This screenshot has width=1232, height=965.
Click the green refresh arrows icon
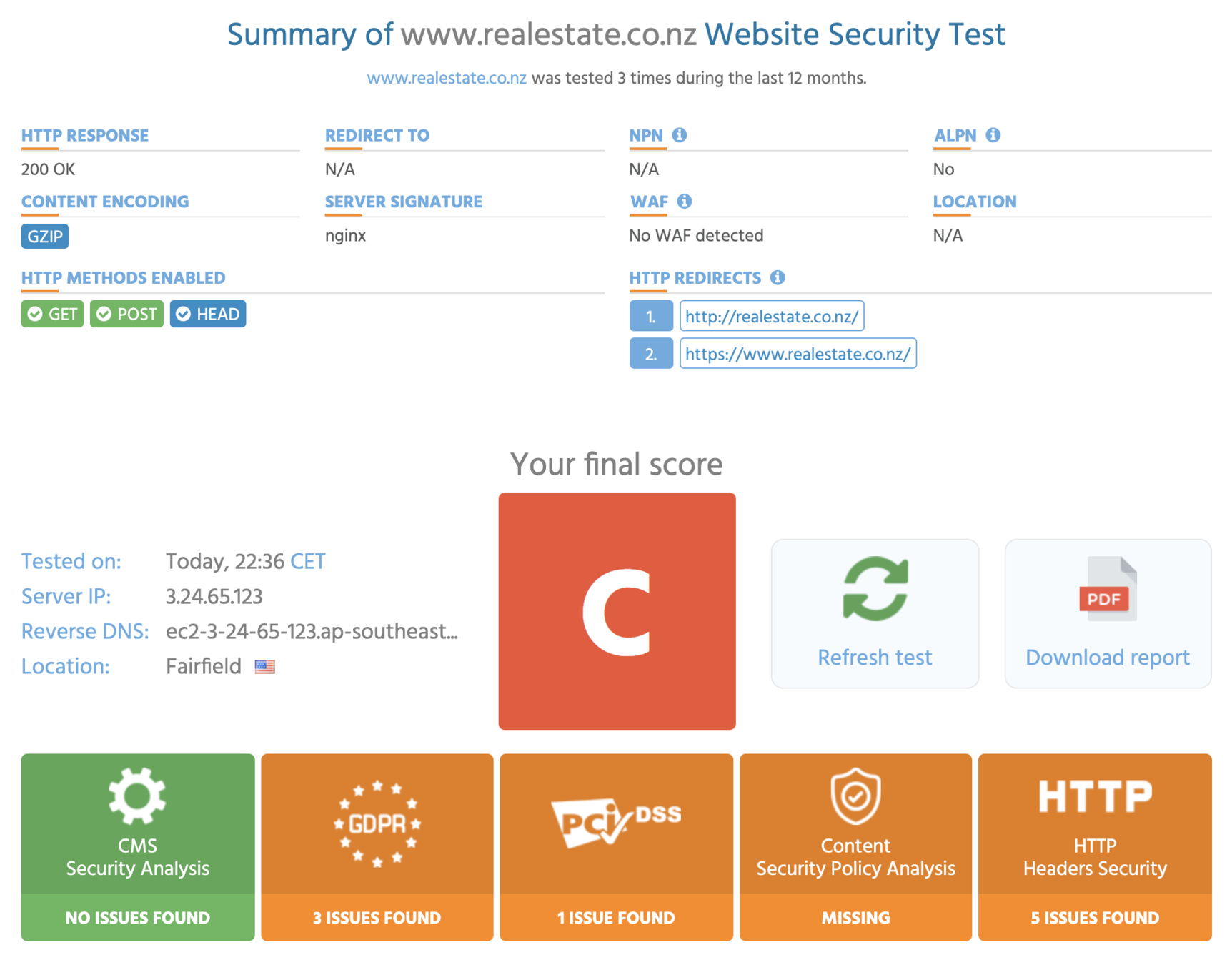(x=875, y=589)
